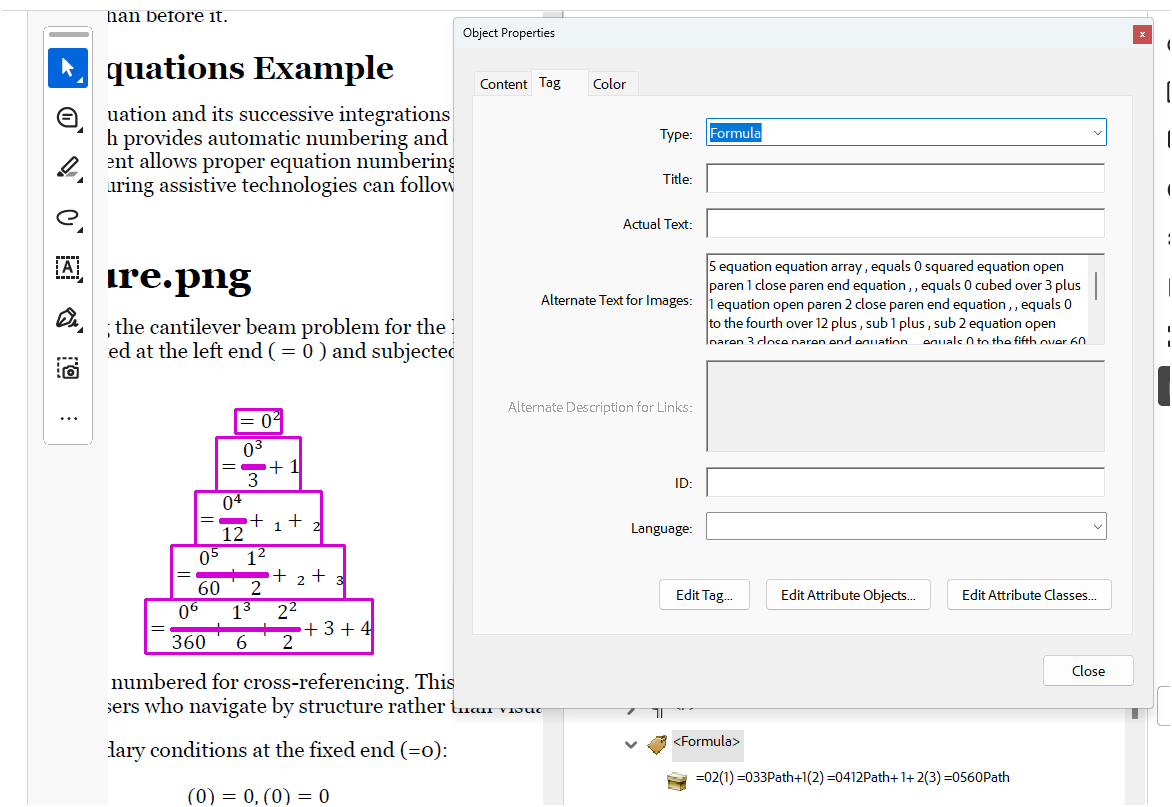
Task: Click the Actual Text input field
Action: tap(905, 223)
